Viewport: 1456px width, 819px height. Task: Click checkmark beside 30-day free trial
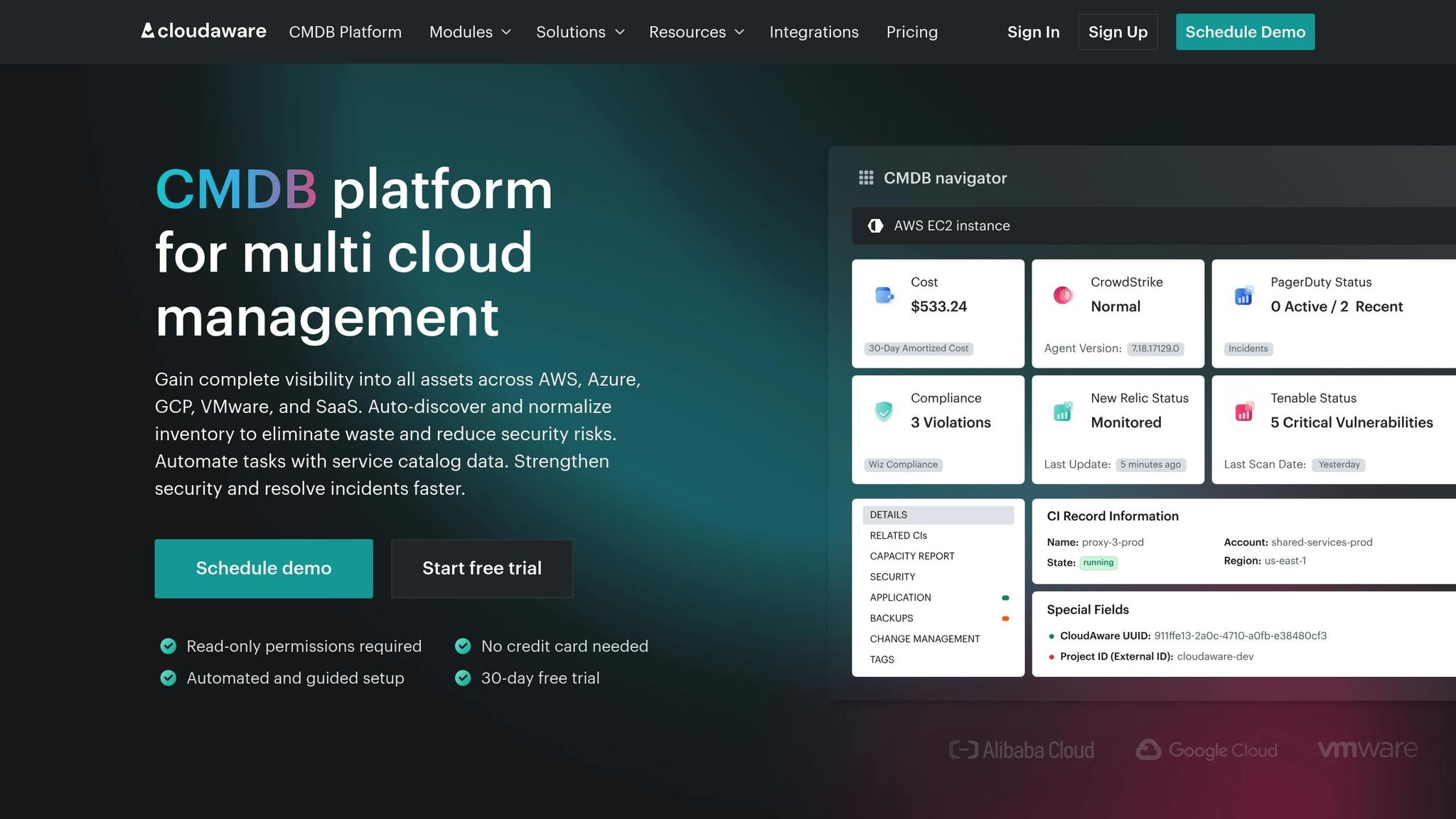pyautogui.click(x=463, y=678)
